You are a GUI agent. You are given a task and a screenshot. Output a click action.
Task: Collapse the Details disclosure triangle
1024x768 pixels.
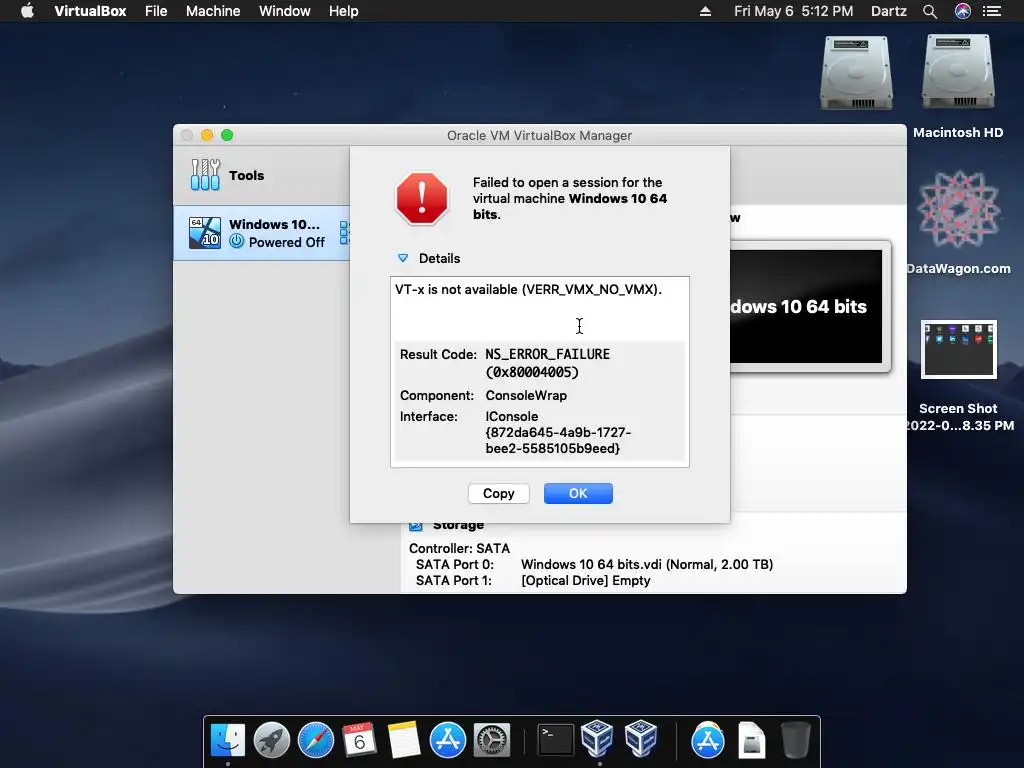click(x=403, y=258)
